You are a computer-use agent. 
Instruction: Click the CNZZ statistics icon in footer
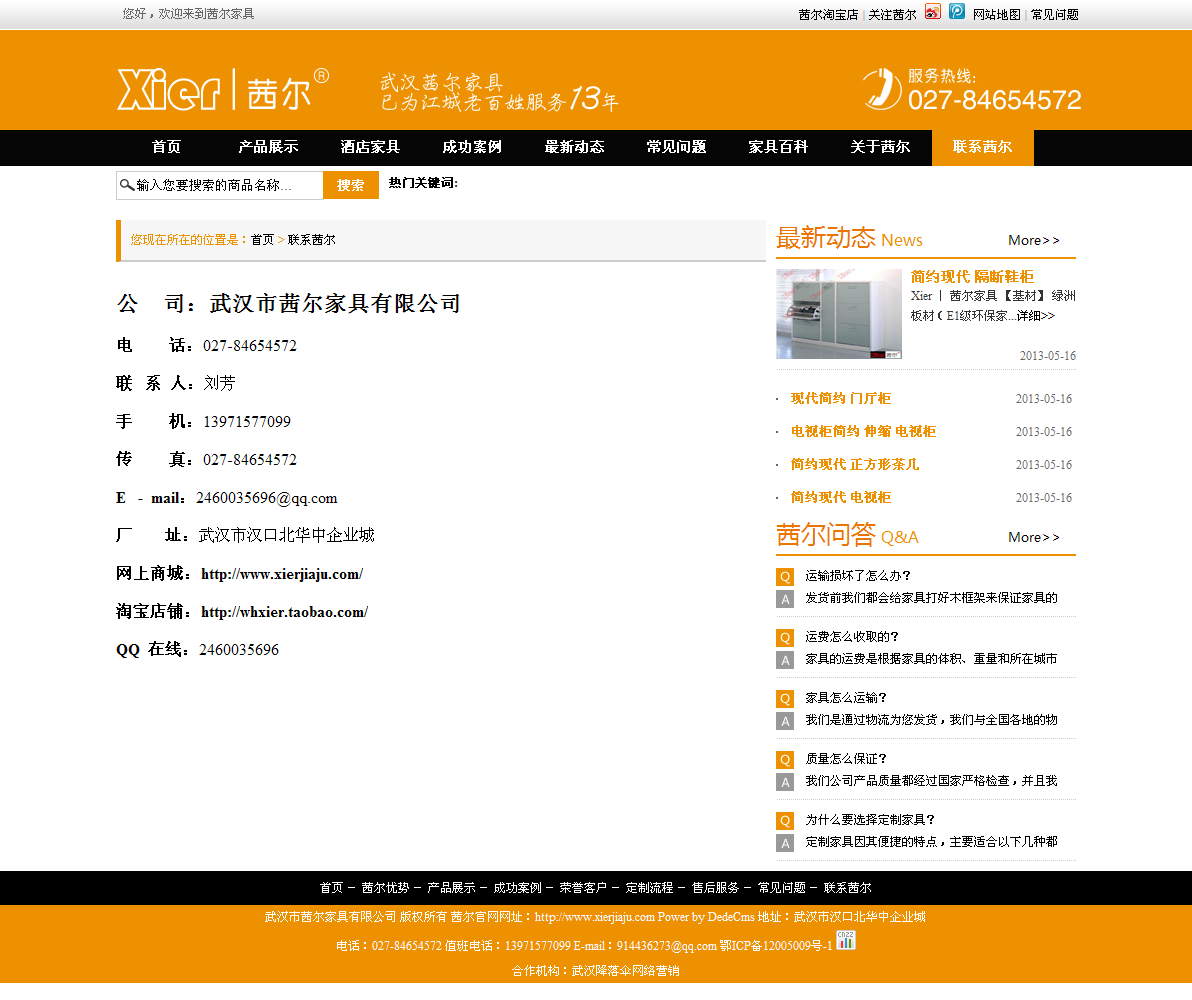pos(846,940)
